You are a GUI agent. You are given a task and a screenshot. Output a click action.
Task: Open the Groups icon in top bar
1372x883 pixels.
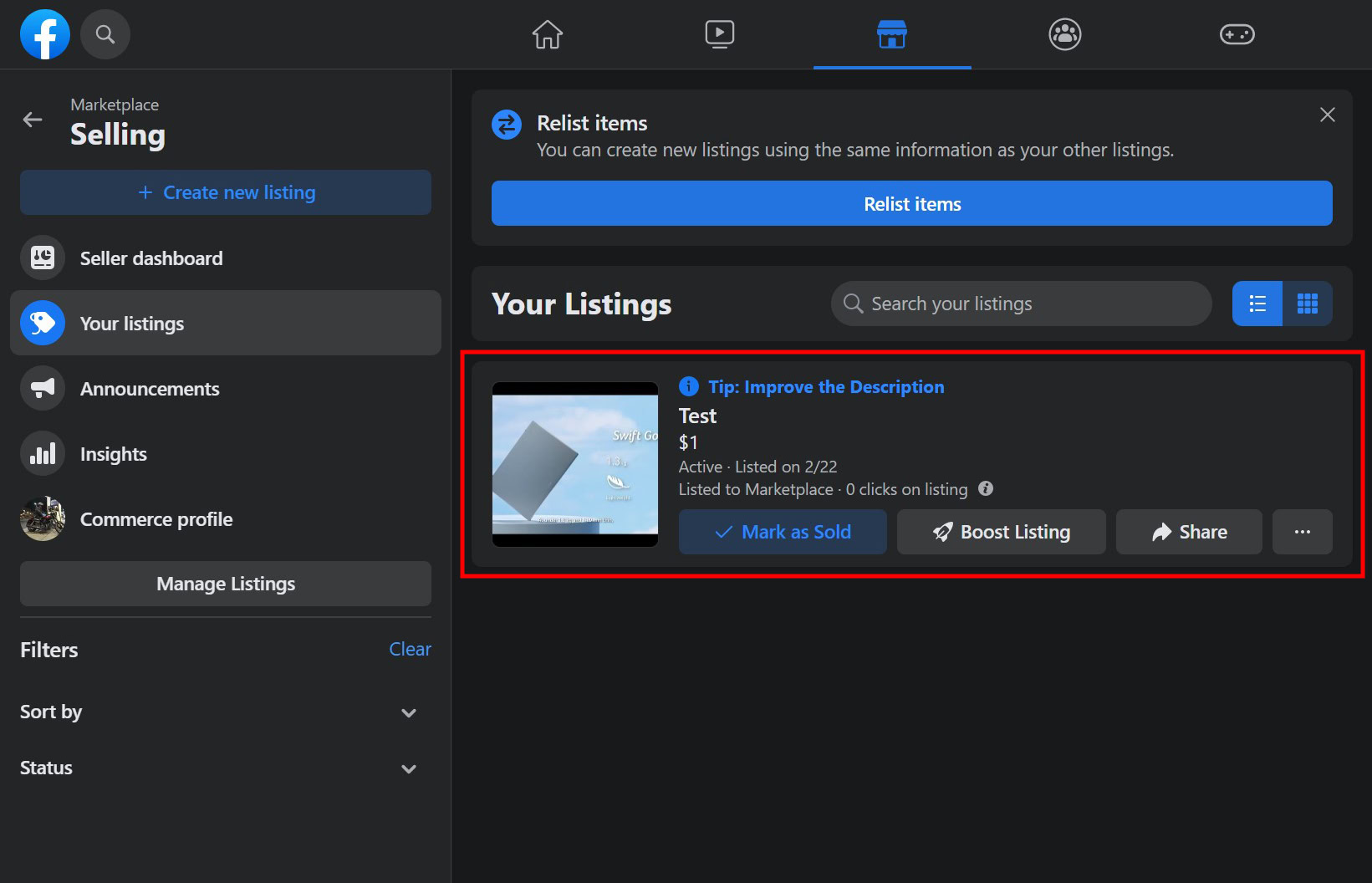click(1064, 34)
